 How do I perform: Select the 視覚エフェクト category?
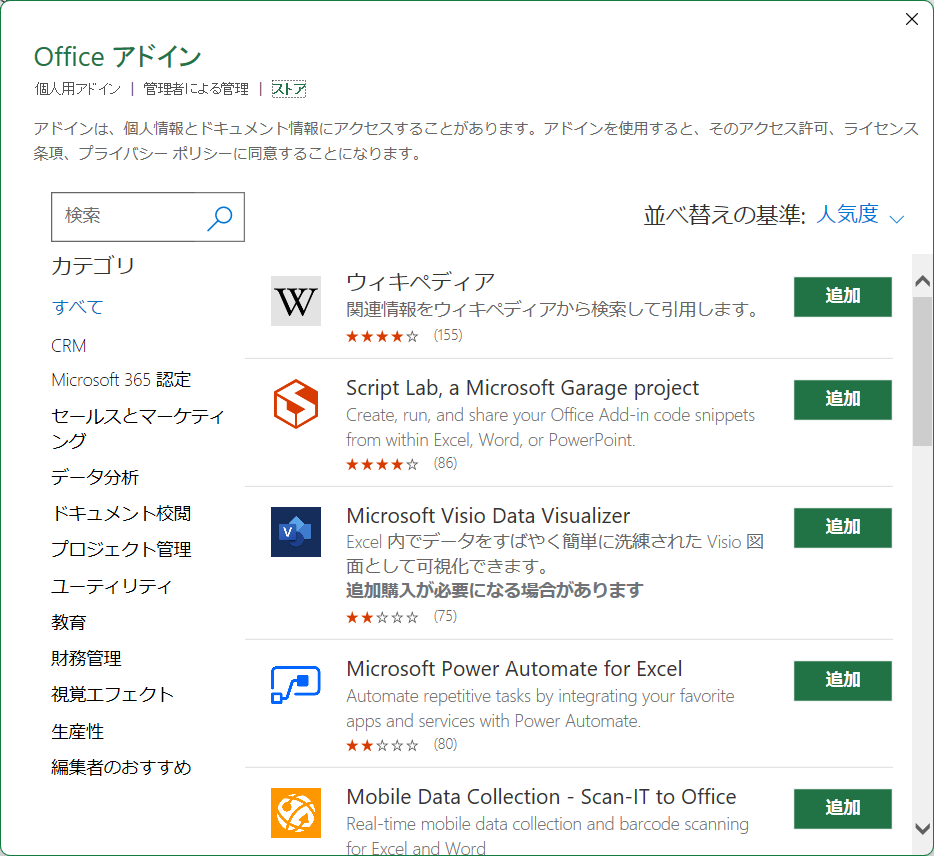(113, 695)
